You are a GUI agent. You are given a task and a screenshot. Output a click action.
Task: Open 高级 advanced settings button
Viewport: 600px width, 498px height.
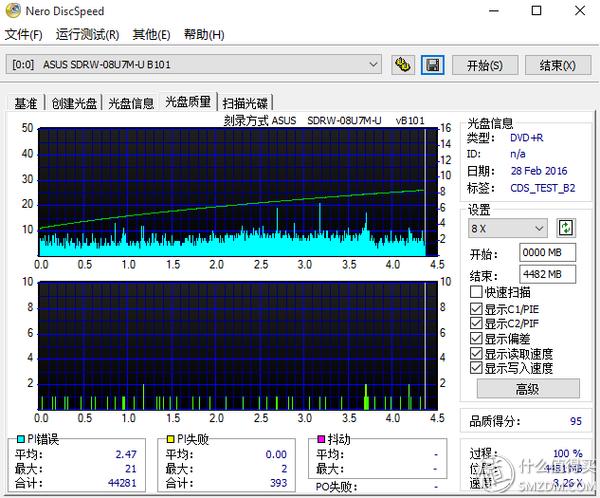(527, 389)
